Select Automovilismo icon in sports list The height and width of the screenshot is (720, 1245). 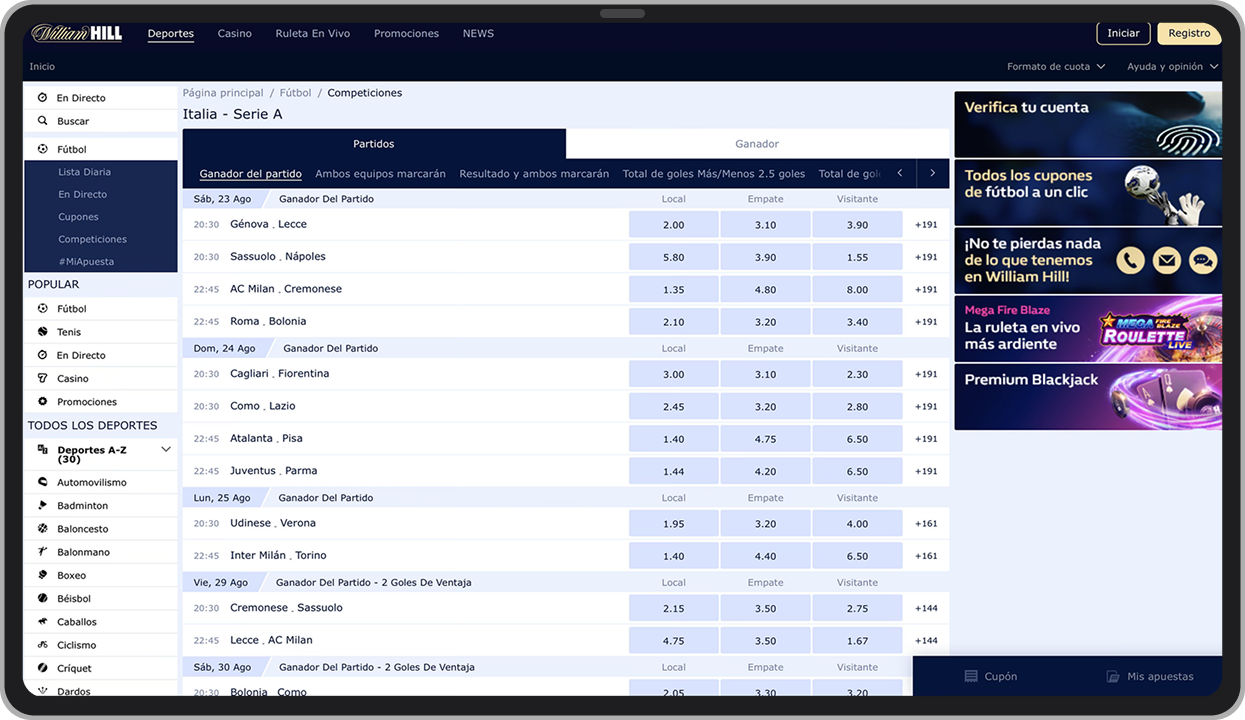click(x=42, y=482)
